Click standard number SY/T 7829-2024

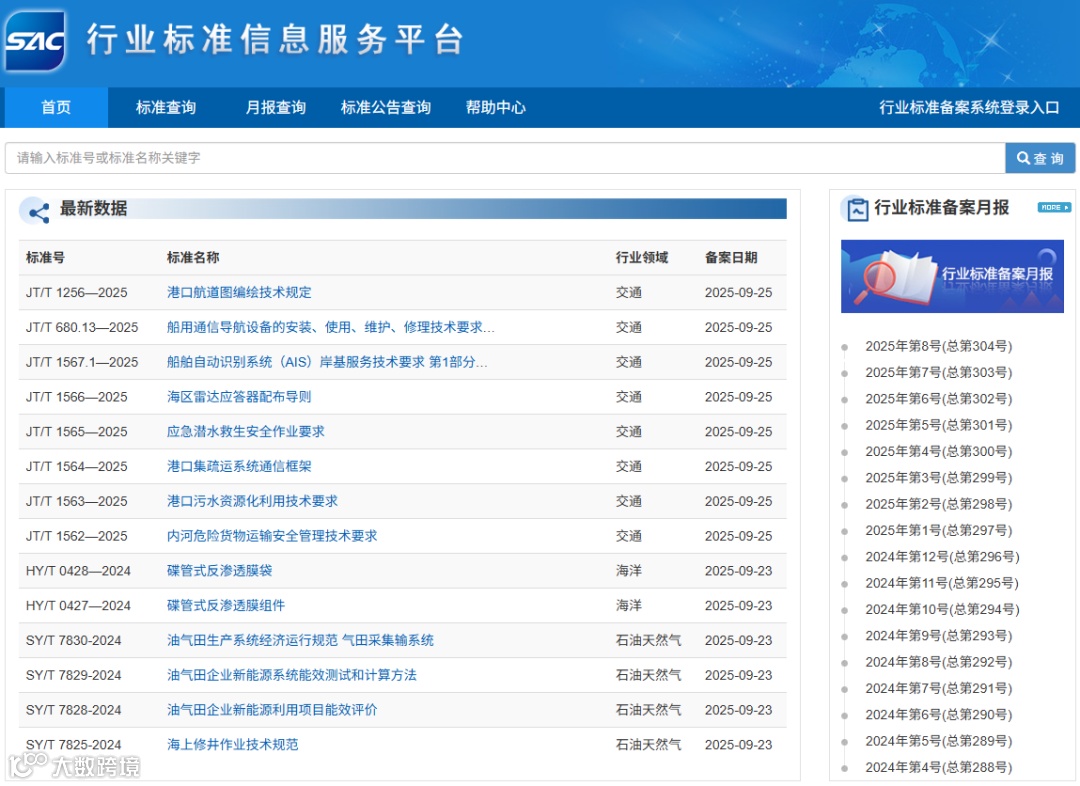tap(74, 675)
